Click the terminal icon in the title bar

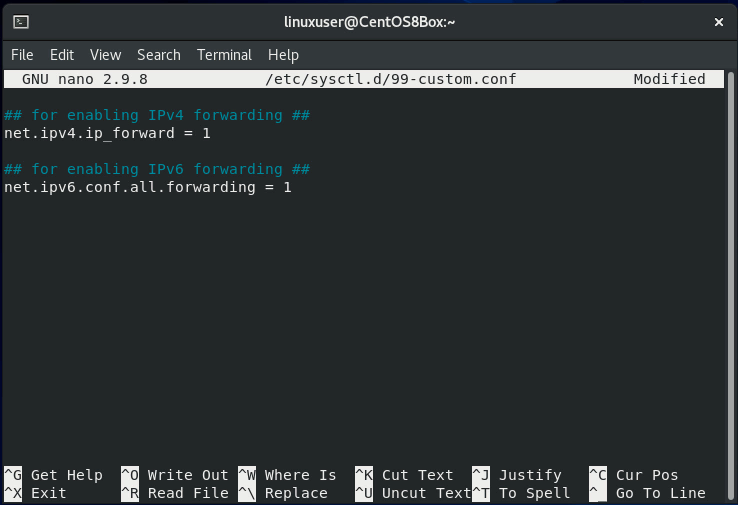click(21, 21)
